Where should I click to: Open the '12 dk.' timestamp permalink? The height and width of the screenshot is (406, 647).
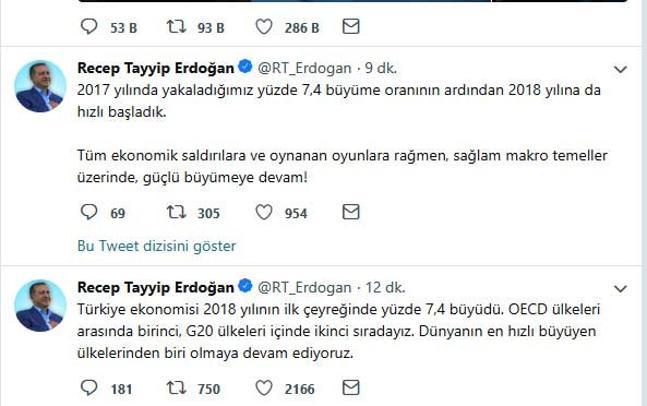[385, 288]
